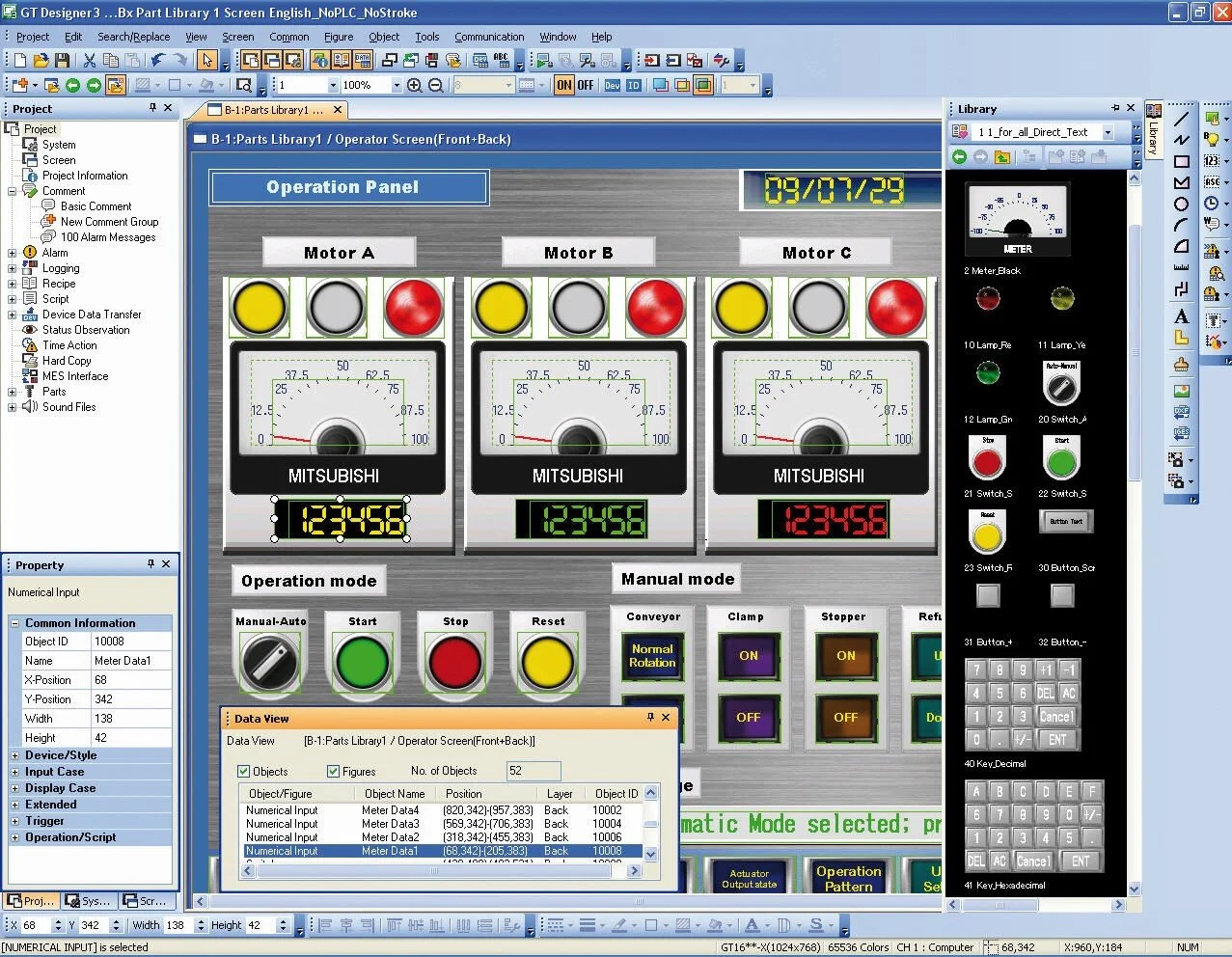Viewport: 1232px width, 957px height.
Task: Click the New project icon
Action: coord(19,61)
